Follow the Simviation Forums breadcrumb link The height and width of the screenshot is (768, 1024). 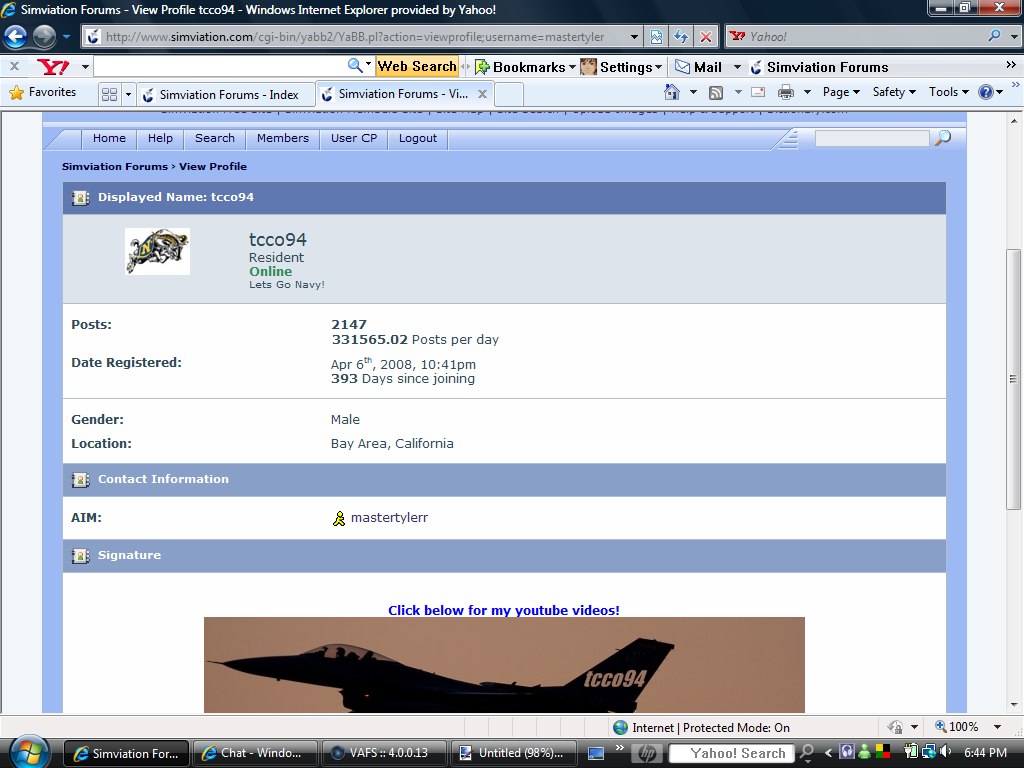[x=114, y=167]
